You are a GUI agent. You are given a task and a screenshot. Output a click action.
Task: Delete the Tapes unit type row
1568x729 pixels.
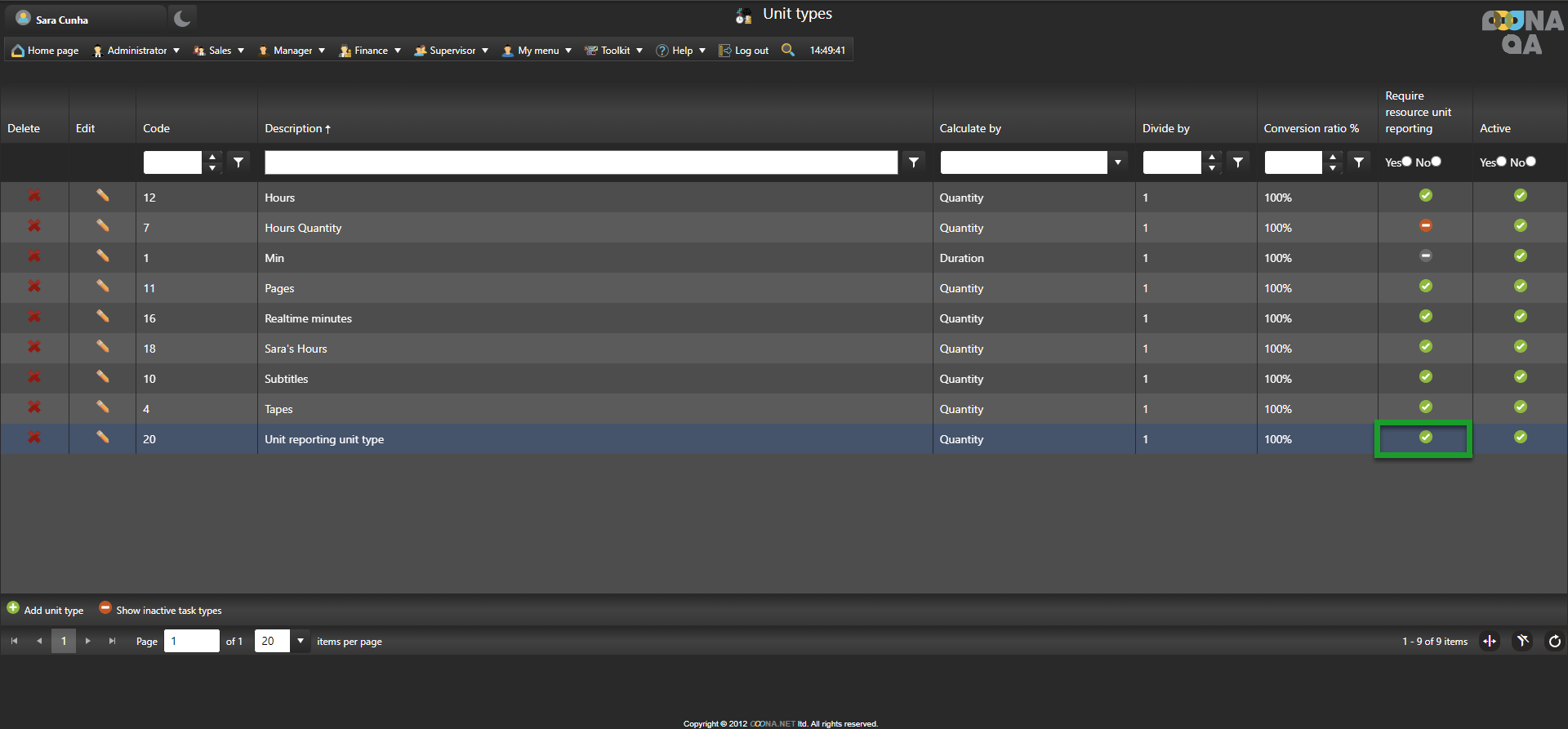(34, 407)
